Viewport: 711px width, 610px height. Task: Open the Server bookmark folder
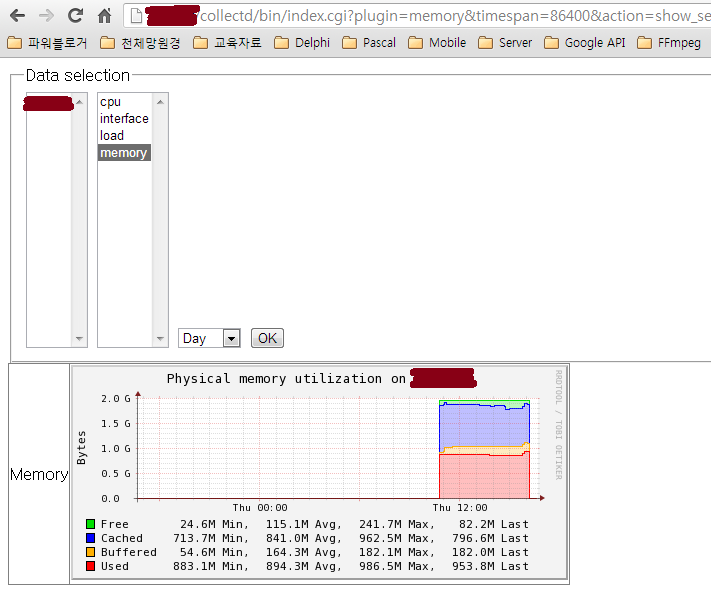click(505, 43)
